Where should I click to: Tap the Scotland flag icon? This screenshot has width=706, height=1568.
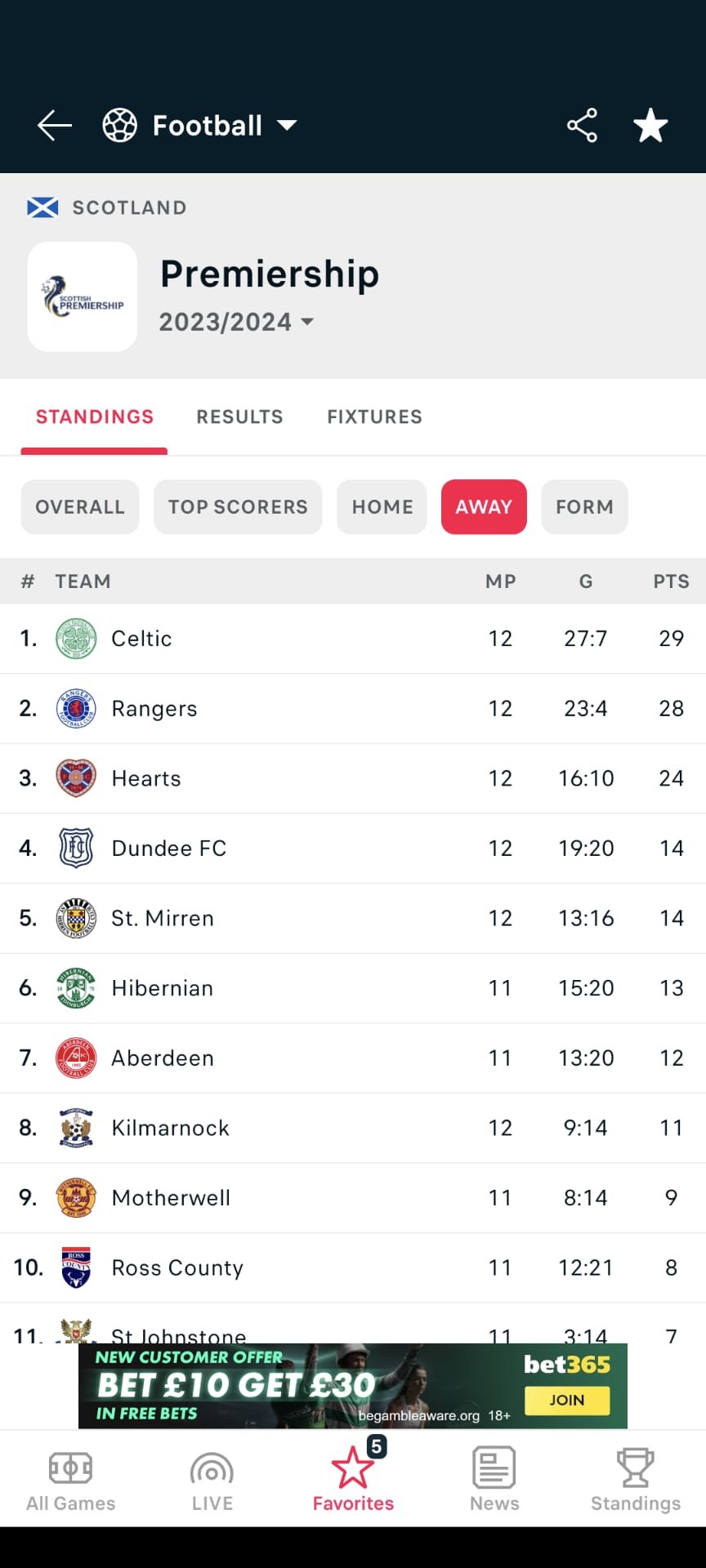(x=42, y=207)
